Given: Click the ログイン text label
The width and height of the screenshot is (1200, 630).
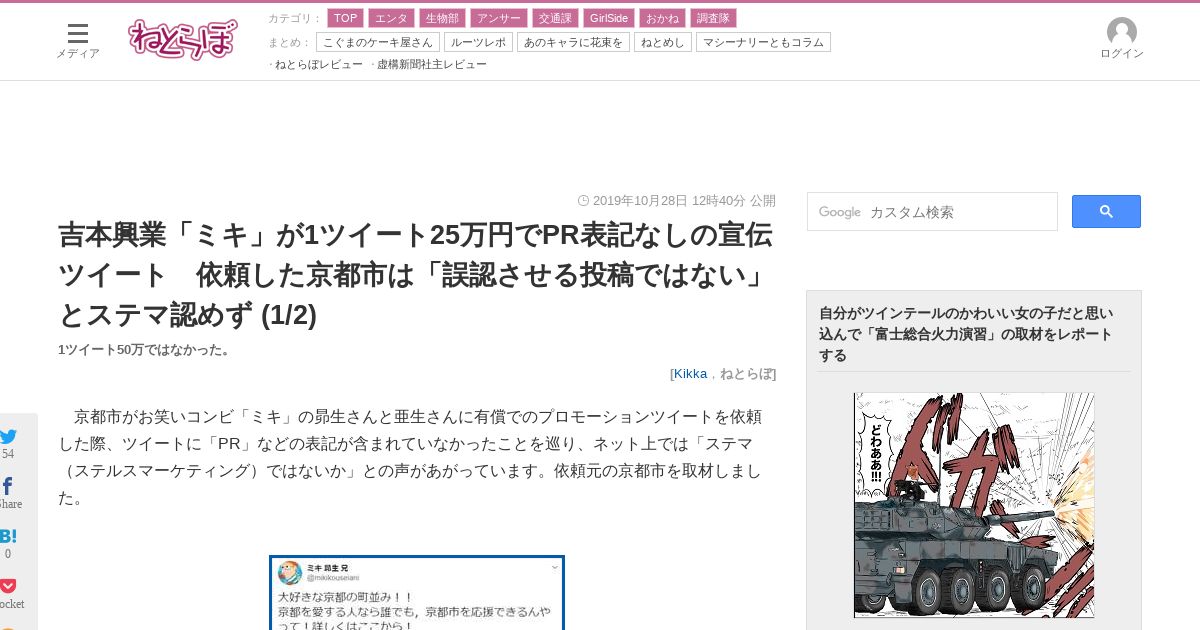Looking at the screenshot, I should coord(1122,53).
